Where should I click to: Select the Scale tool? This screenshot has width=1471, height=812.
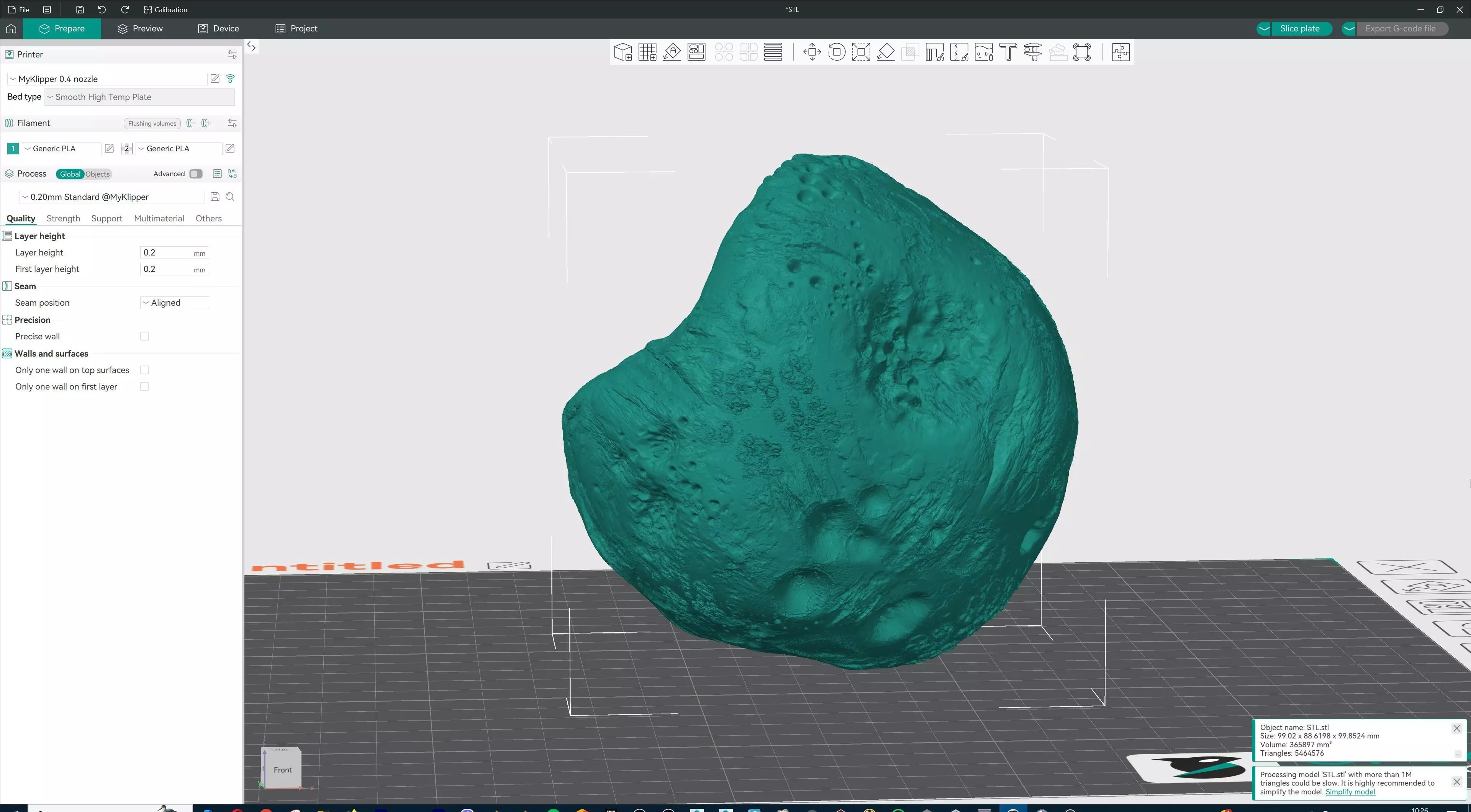861,52
